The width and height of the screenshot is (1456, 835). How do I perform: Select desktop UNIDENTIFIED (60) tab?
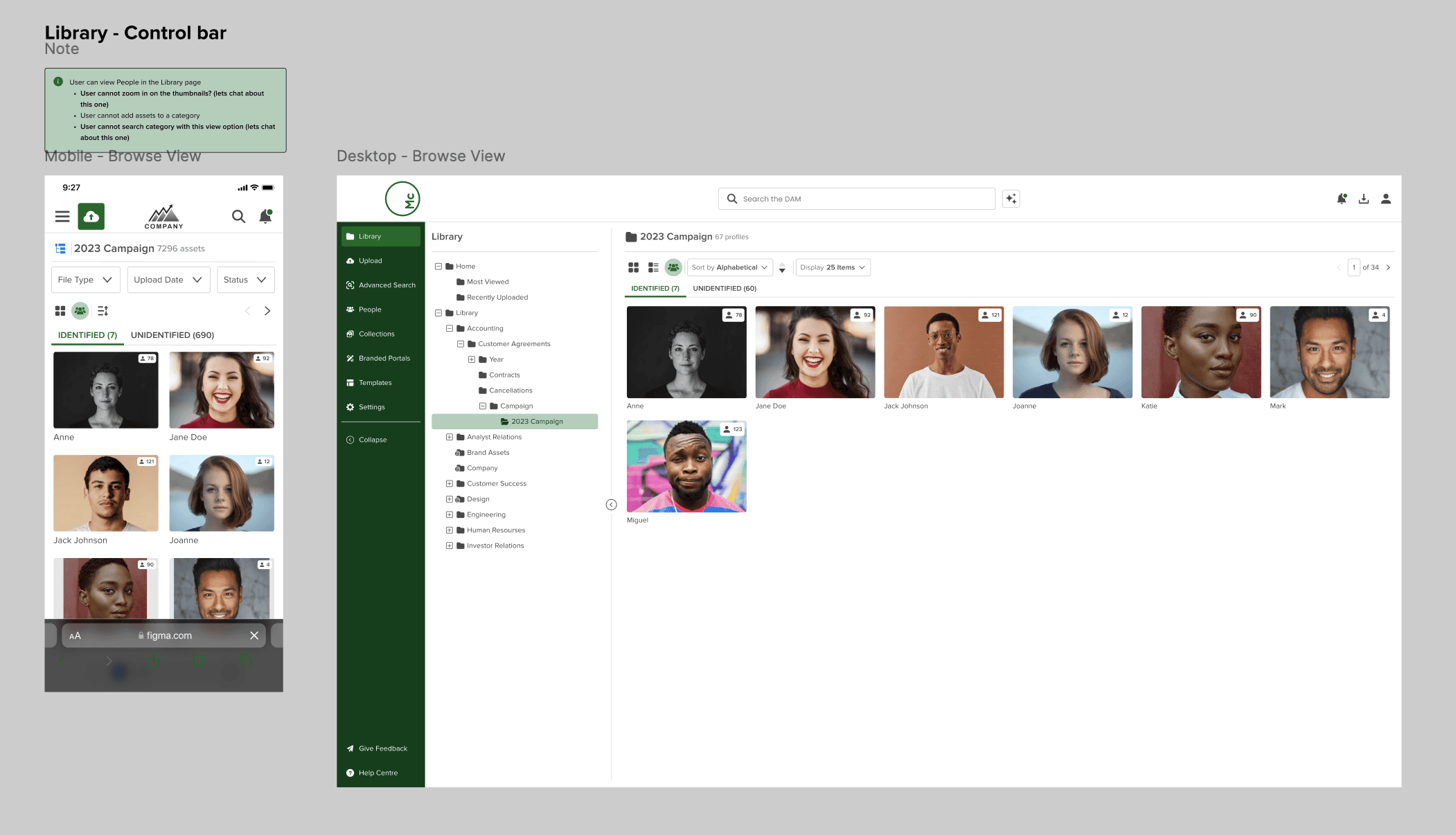725,289
